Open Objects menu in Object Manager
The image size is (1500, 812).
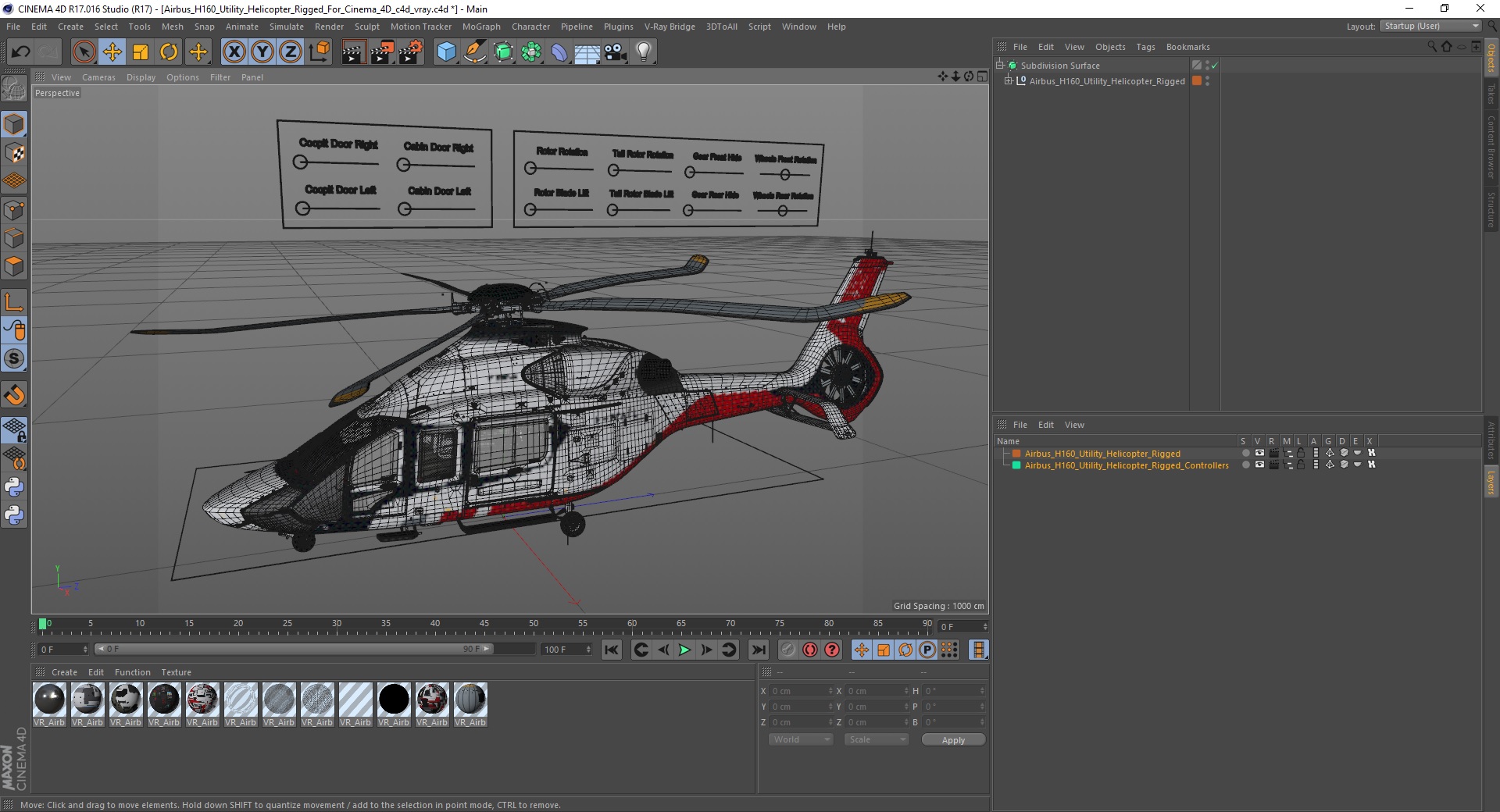[1110, 47]
